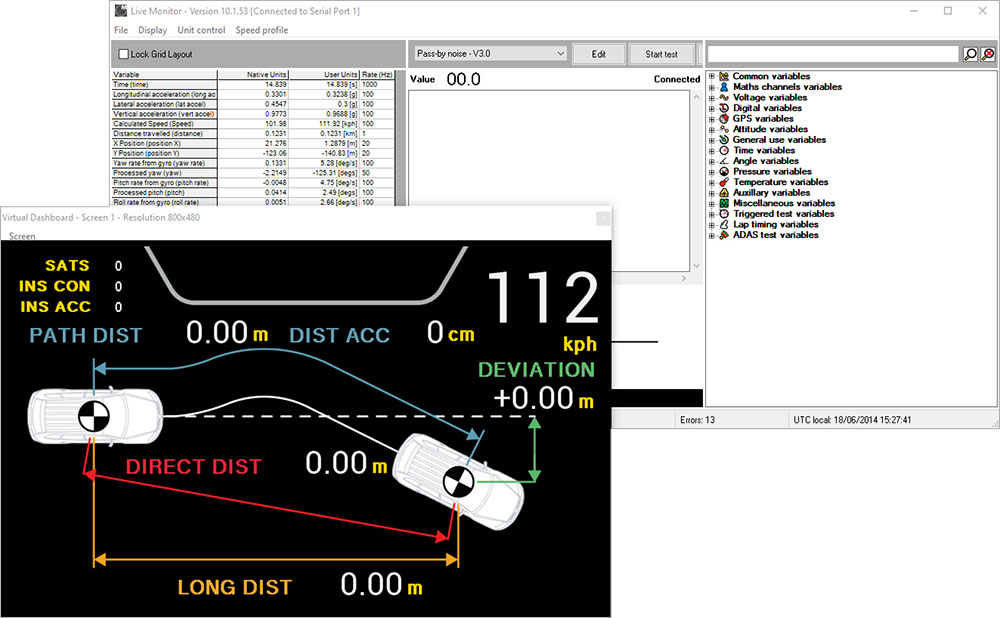Viewport: 1000px width, 618px height.
Task: Open the Pass-by noise - V3.0 dropdown
Action: click(490, 53)
